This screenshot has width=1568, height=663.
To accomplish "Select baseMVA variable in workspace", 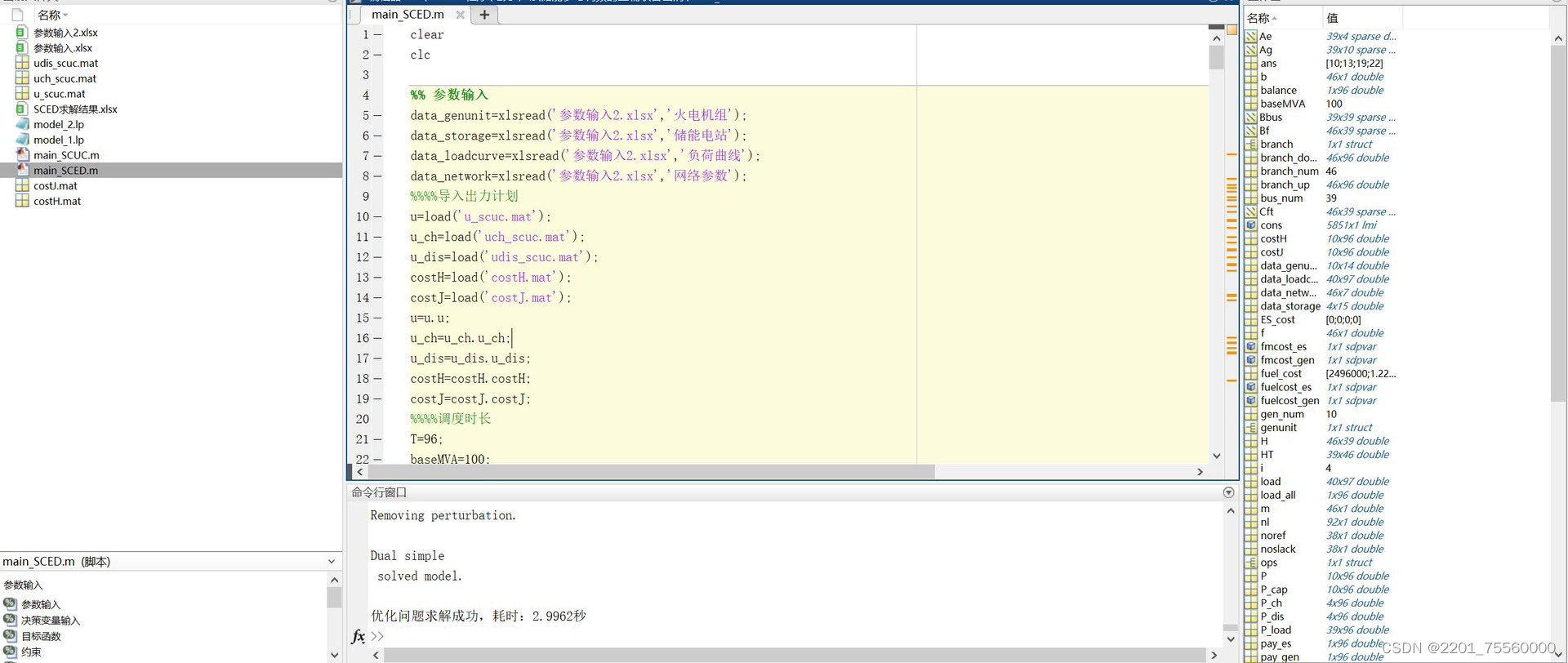I will 1282,104.
